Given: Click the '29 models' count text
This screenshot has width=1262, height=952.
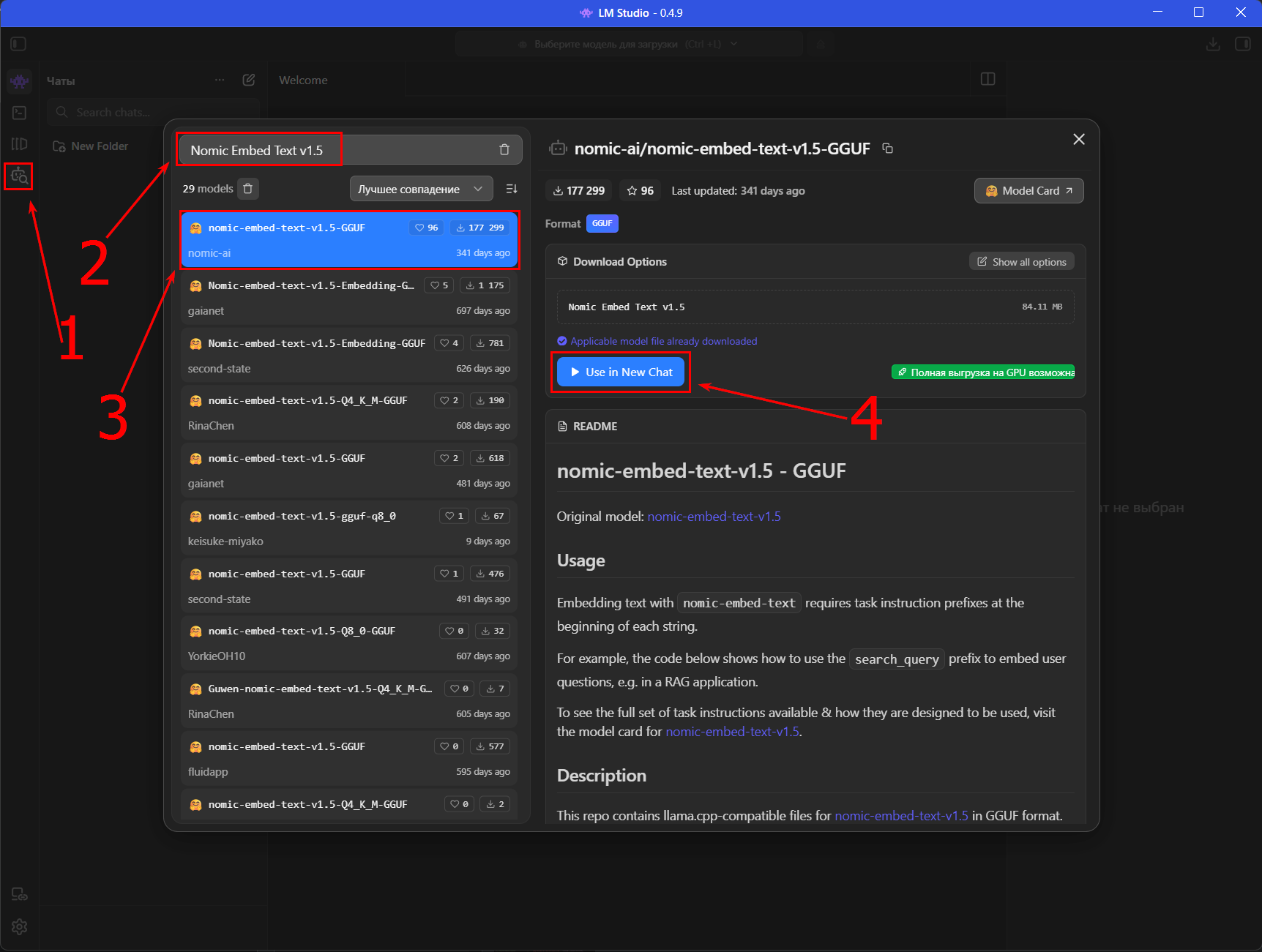Looking at the screenshot, I should click(208, 189).
